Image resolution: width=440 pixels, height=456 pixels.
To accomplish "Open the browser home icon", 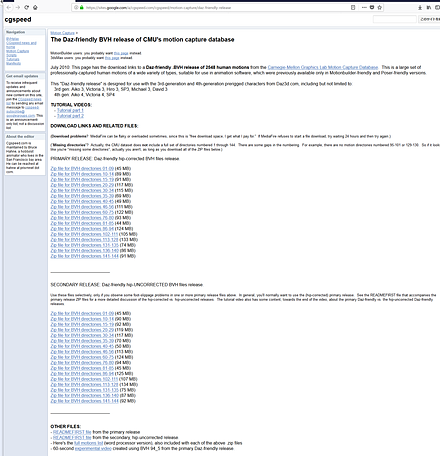I will tap(35, 7).
